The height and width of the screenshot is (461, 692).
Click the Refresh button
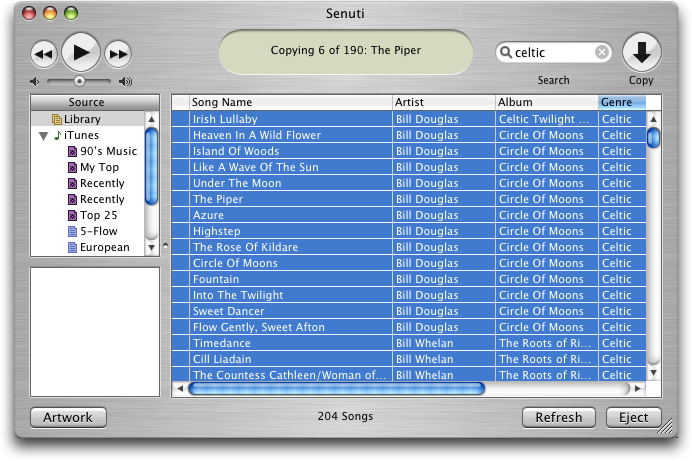(x=559, y=417)
